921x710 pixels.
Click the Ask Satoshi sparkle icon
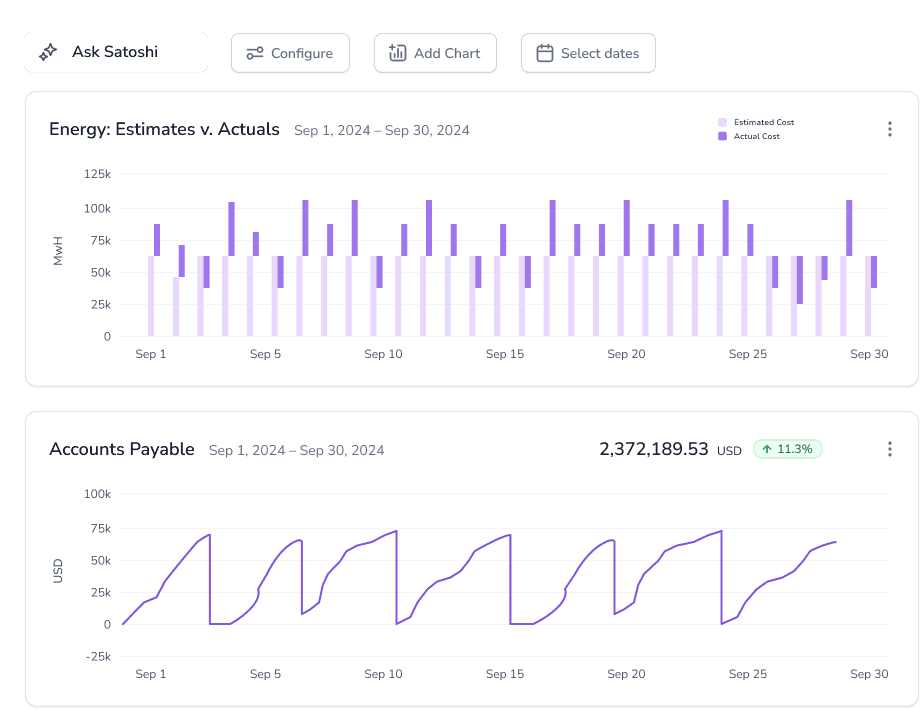pos(48,52)
